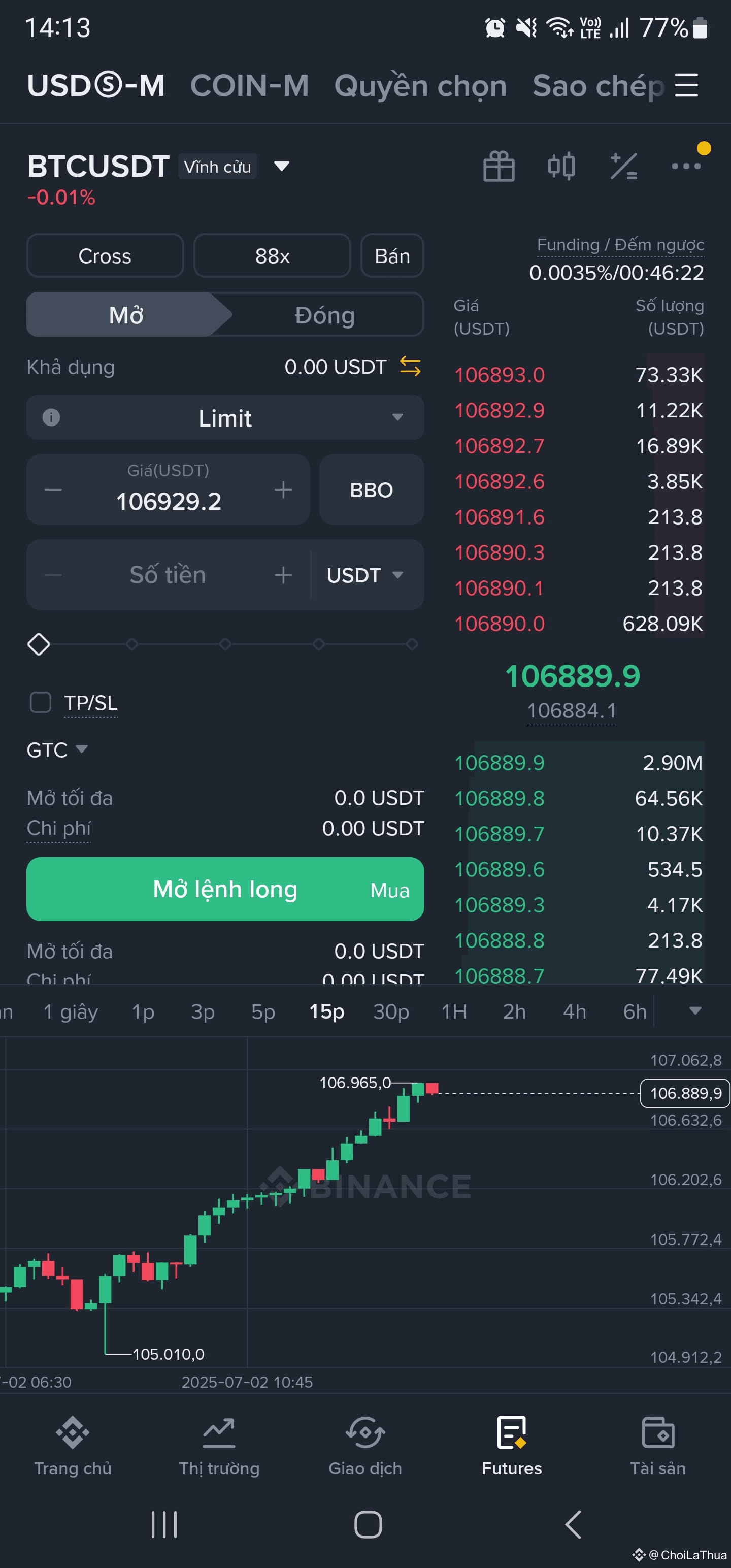
Task: Increase the Số tiền amount with plus
Action: (x=283, y=575)
